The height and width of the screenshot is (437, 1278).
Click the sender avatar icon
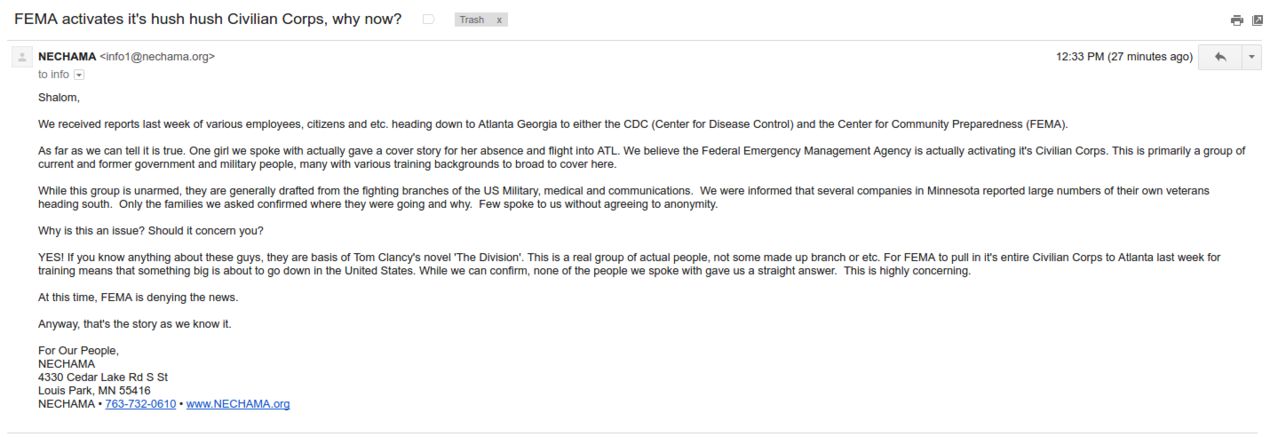tap(22, 57)
